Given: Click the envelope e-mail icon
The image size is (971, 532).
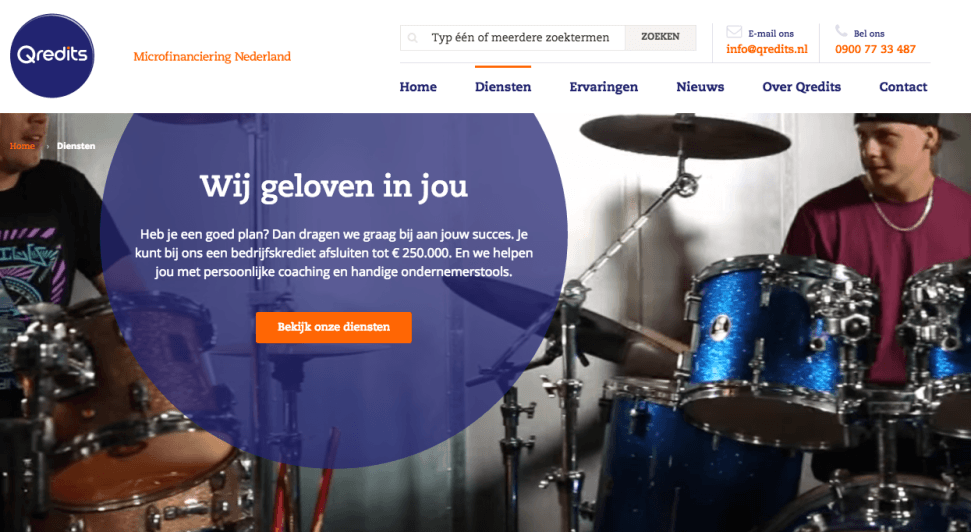Looking at the screenshot, I should coord(734,32).
